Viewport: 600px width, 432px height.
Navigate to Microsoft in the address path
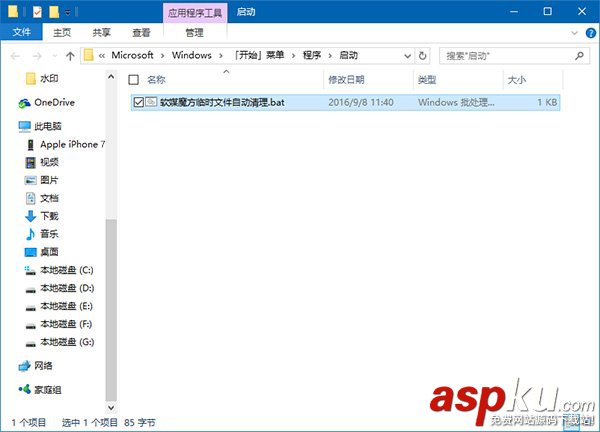[132, 55]
